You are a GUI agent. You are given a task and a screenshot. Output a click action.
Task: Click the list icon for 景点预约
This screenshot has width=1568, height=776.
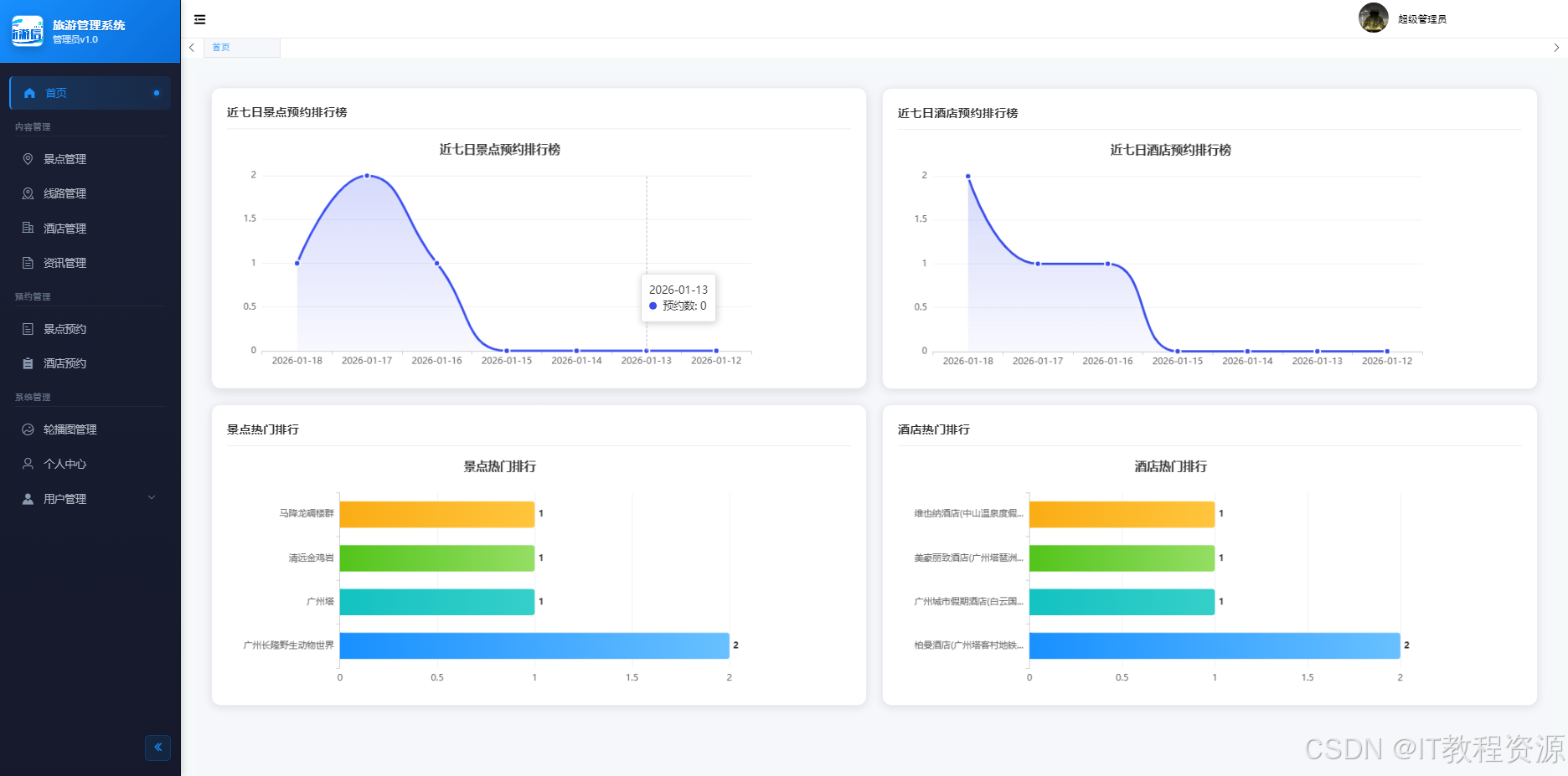28,329
